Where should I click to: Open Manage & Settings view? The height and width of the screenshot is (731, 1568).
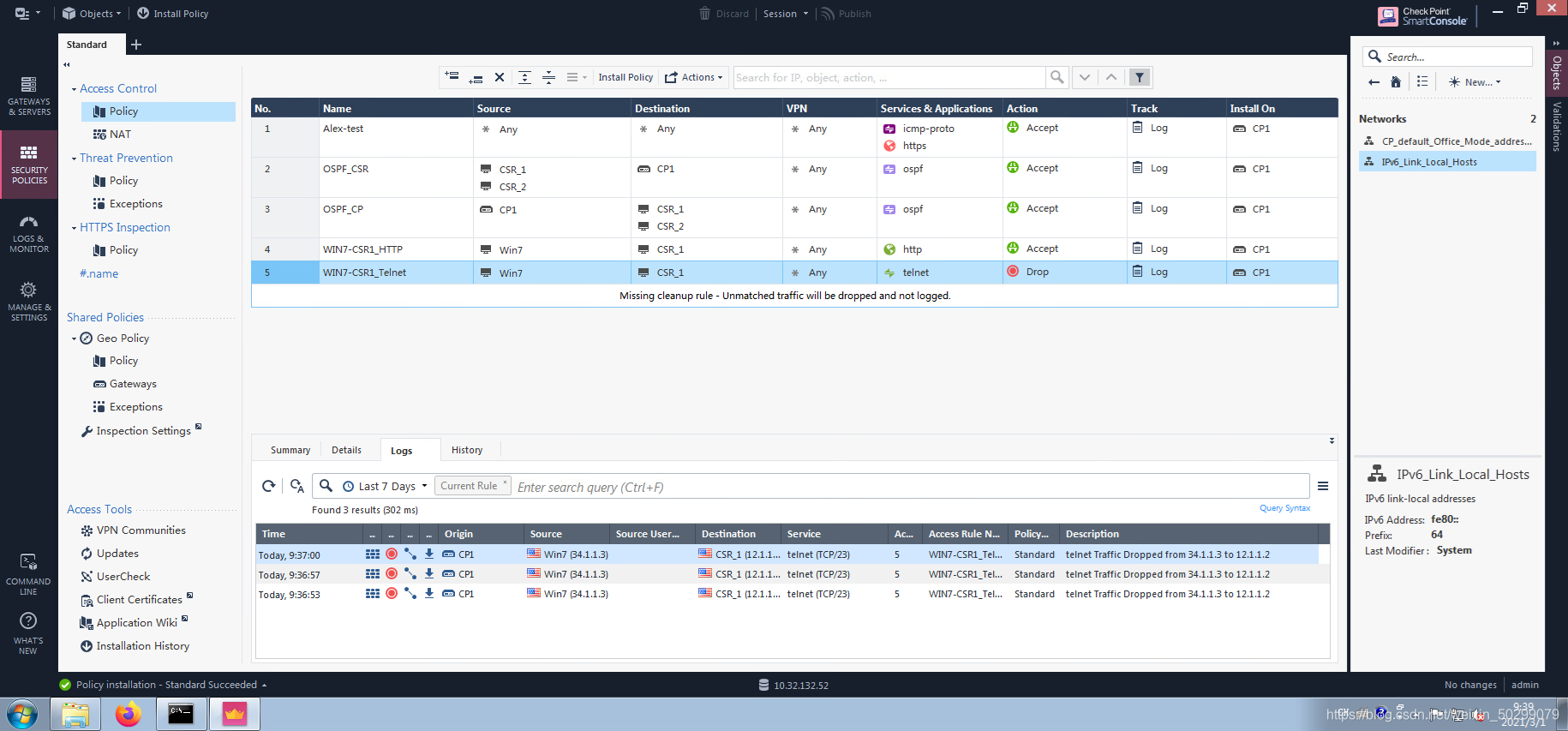29,301
